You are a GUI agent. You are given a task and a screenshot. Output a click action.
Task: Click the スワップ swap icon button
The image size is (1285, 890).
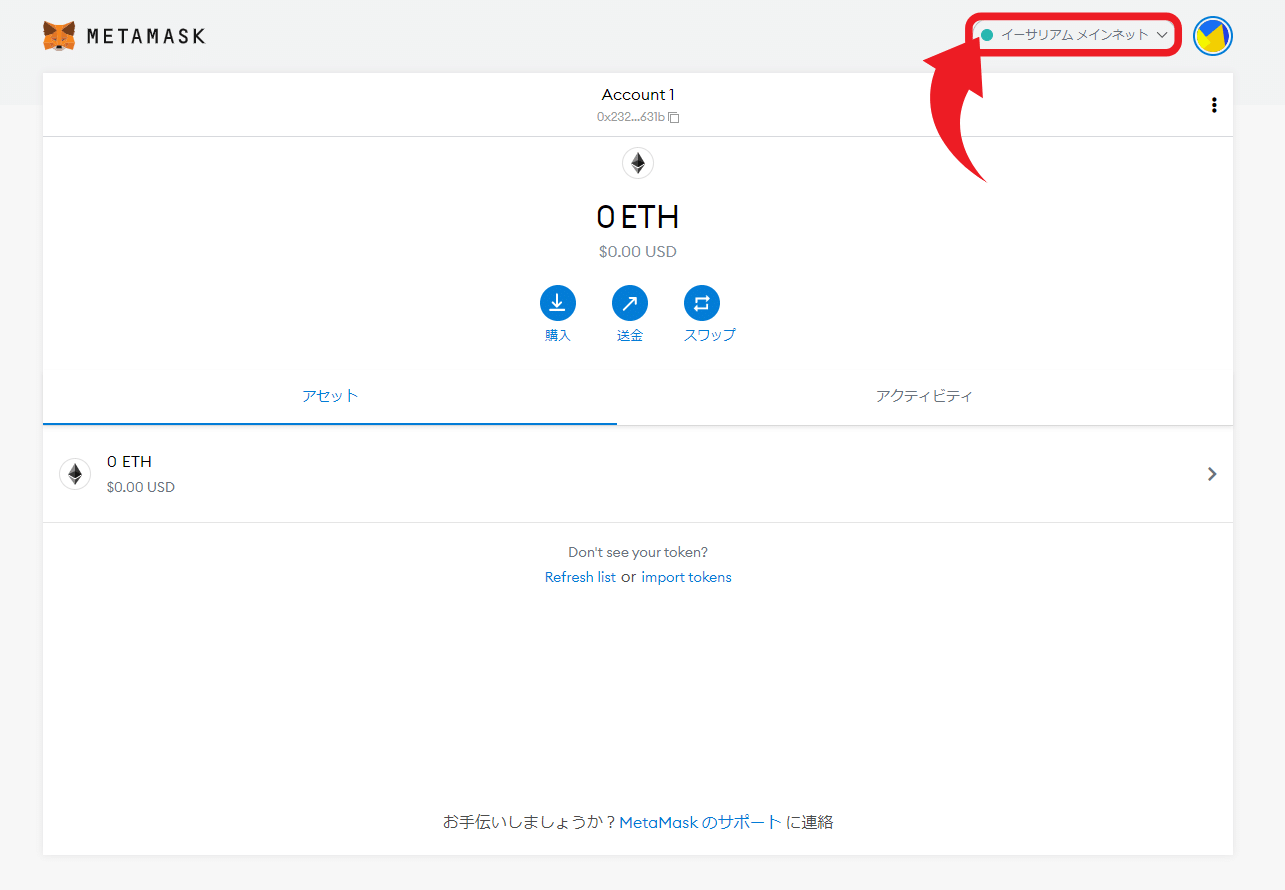coord(702,303)
